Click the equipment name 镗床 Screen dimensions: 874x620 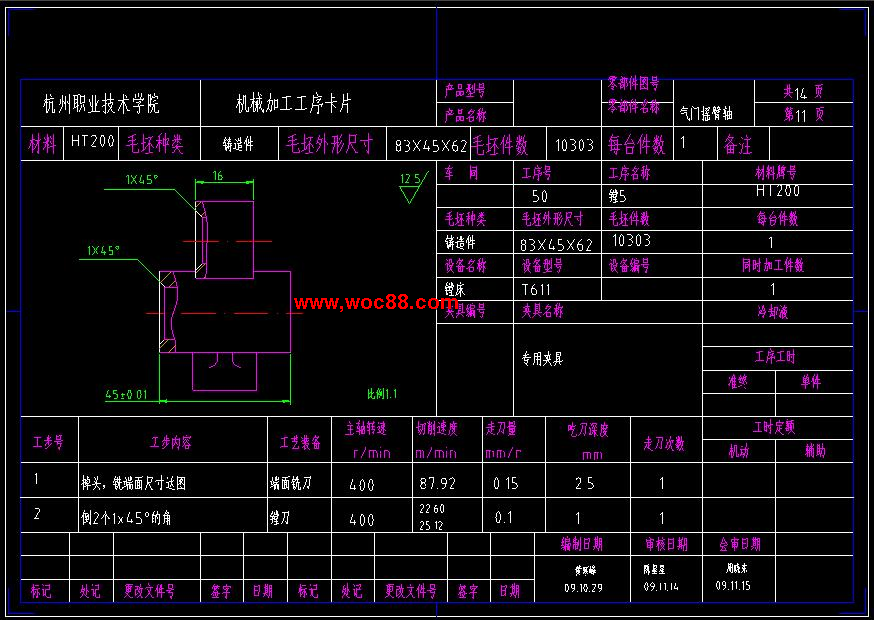[x=455, y=290]
